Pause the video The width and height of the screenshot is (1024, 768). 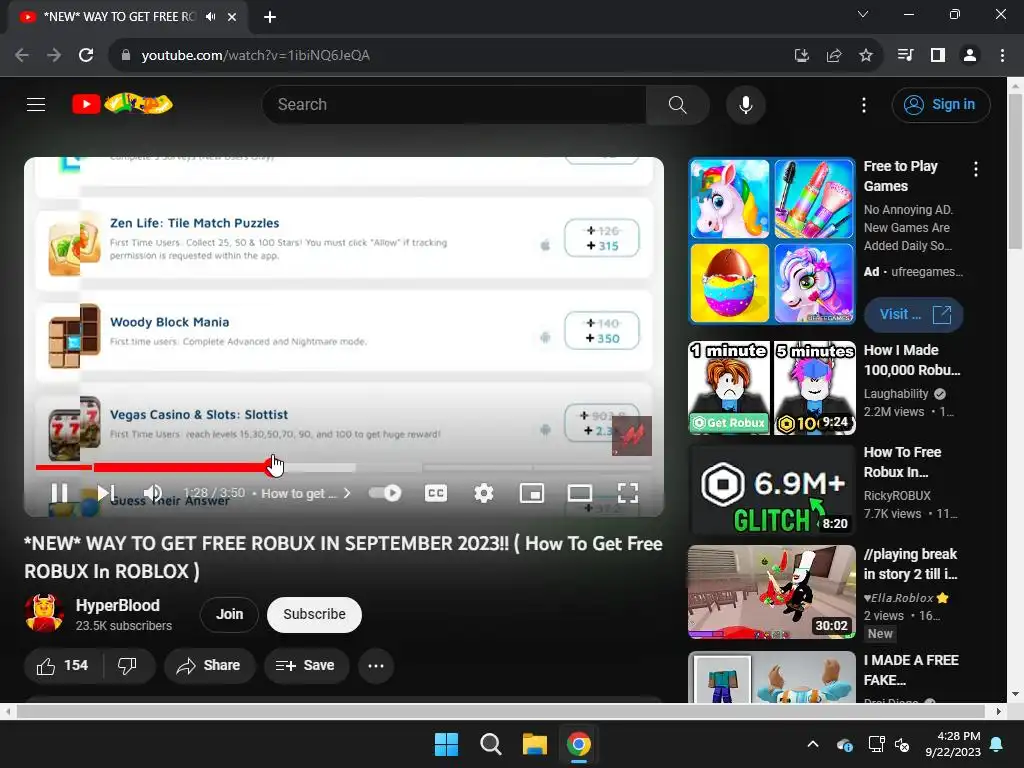click(x=59, y=493)
